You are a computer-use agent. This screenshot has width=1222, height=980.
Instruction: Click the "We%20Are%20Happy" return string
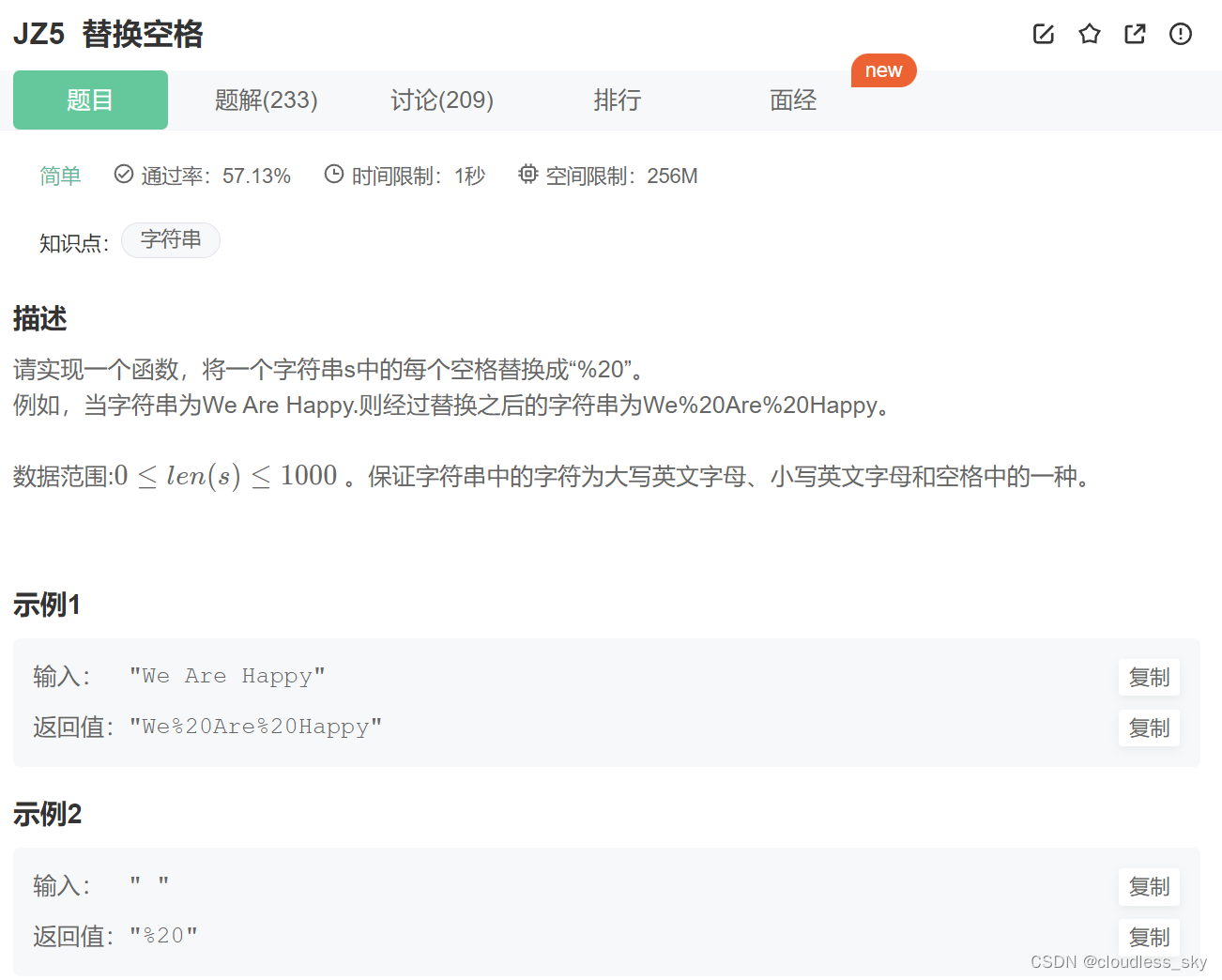(x=255, y=727)
